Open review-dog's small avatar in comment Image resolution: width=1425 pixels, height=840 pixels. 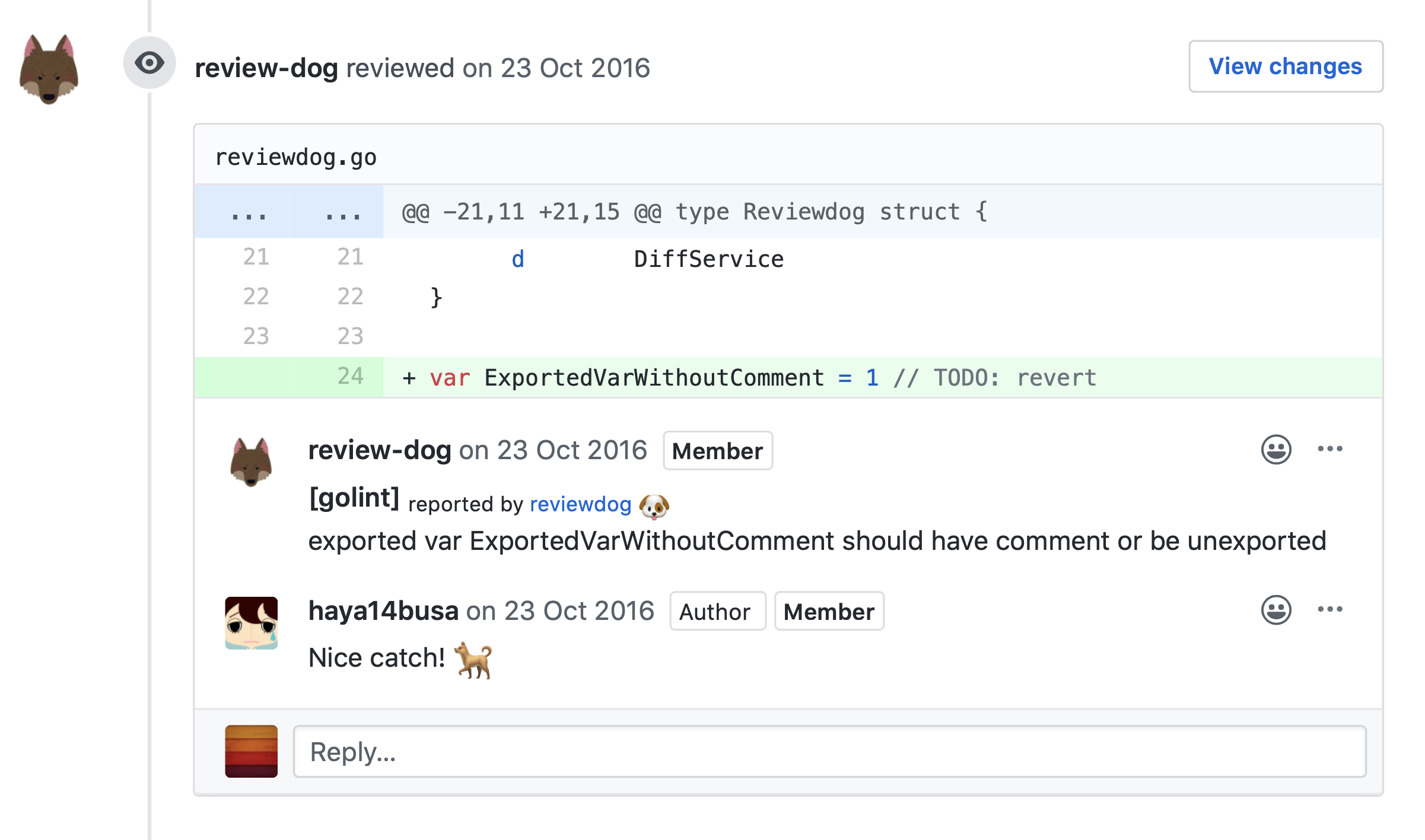point(251,462)
